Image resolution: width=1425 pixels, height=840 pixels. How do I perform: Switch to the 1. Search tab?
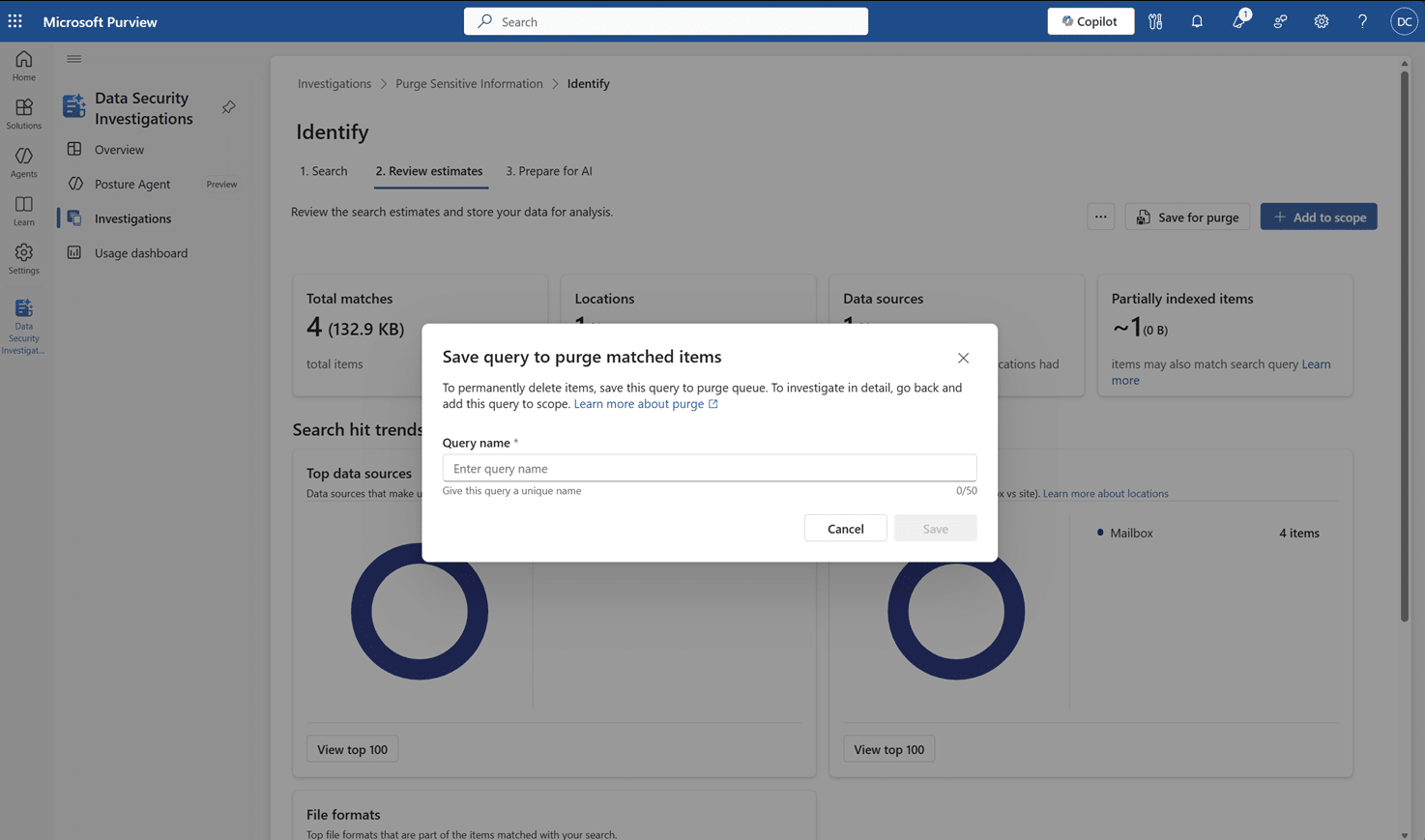[x=323, y=171]
